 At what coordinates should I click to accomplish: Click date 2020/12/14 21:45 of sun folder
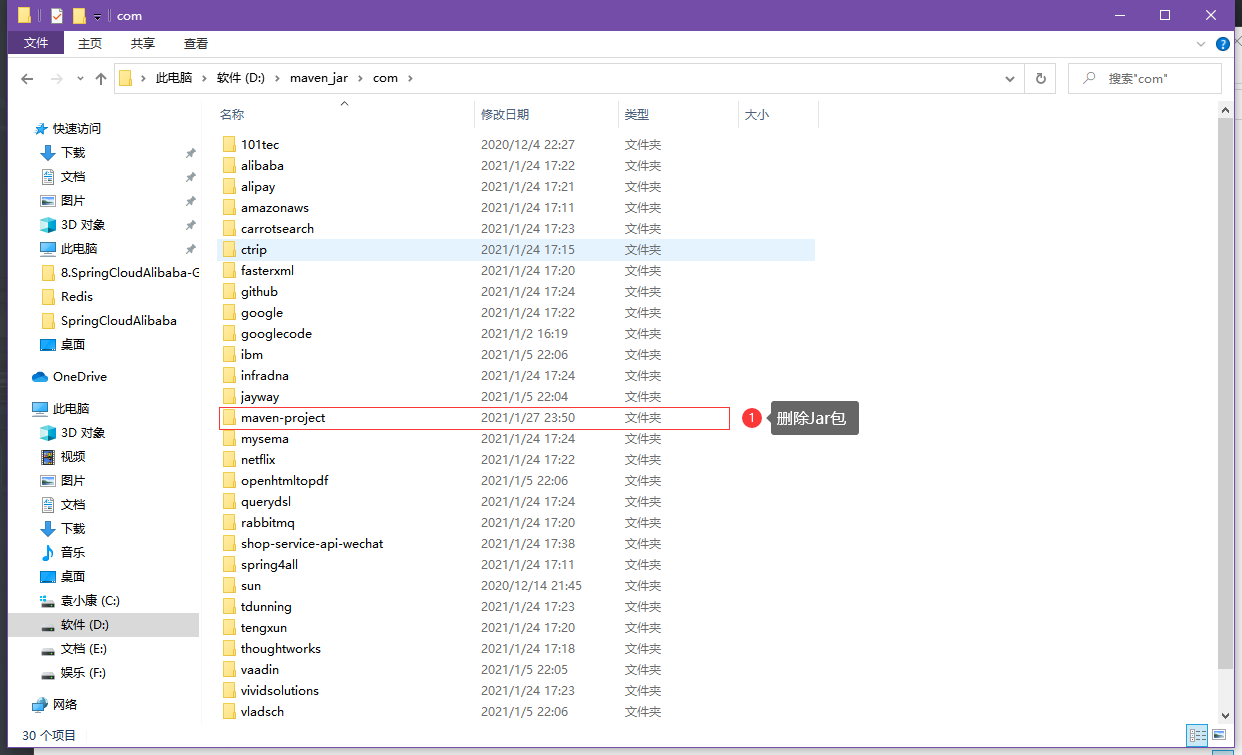click(x=531, y=585)
